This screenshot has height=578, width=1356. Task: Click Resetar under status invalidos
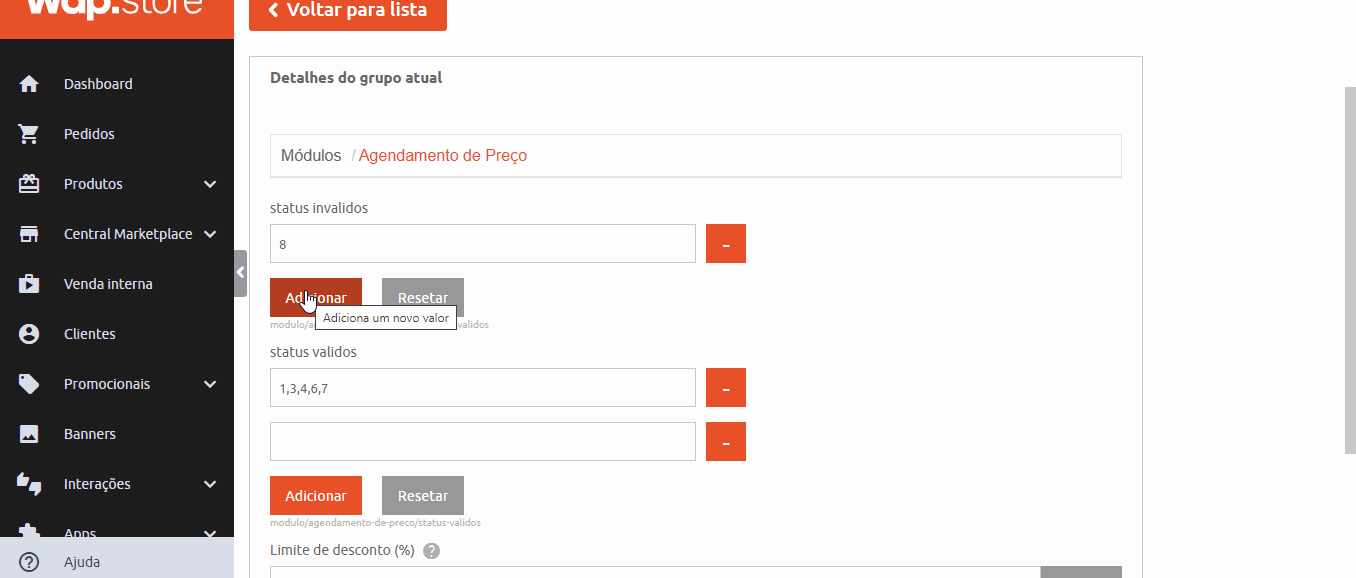[423, 297]
